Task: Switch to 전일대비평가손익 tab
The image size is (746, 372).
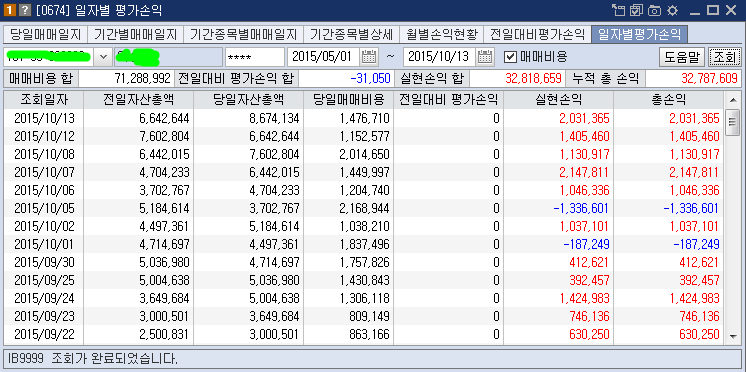Action: click(x=537, y=34)
